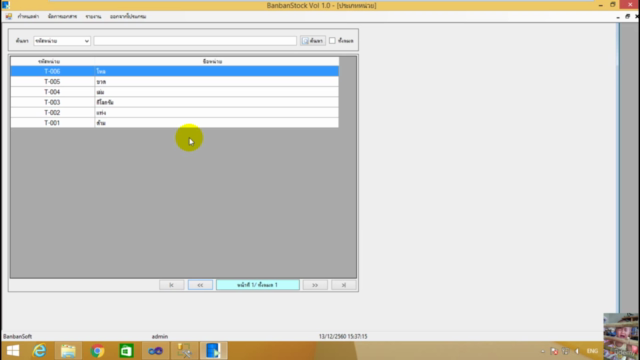Click the BanbanSoft label in status bar
The image size is (640, 360).
click(18, 336)
